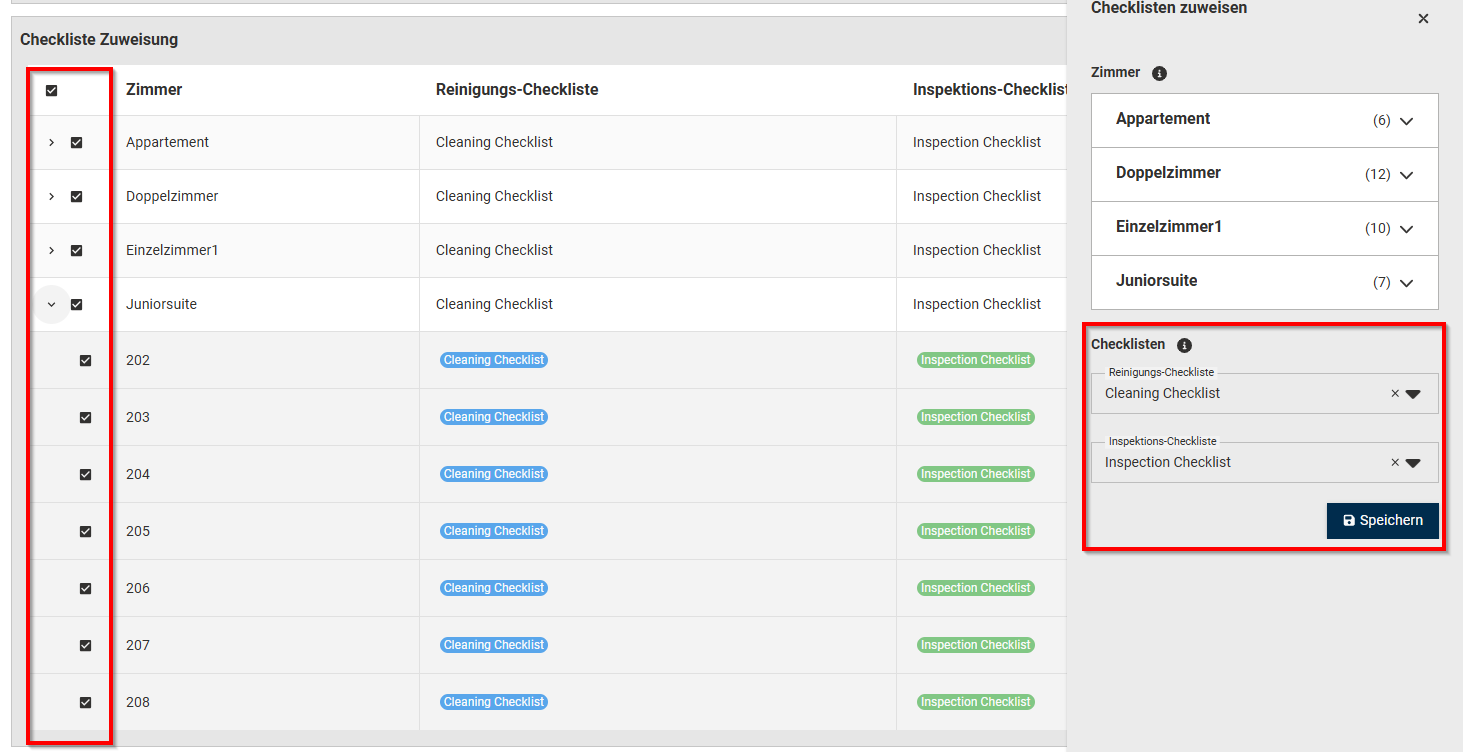Click room number 203 in the table
The height and width of the screenshot is (752, 1463).
click(x=138, y=417)
